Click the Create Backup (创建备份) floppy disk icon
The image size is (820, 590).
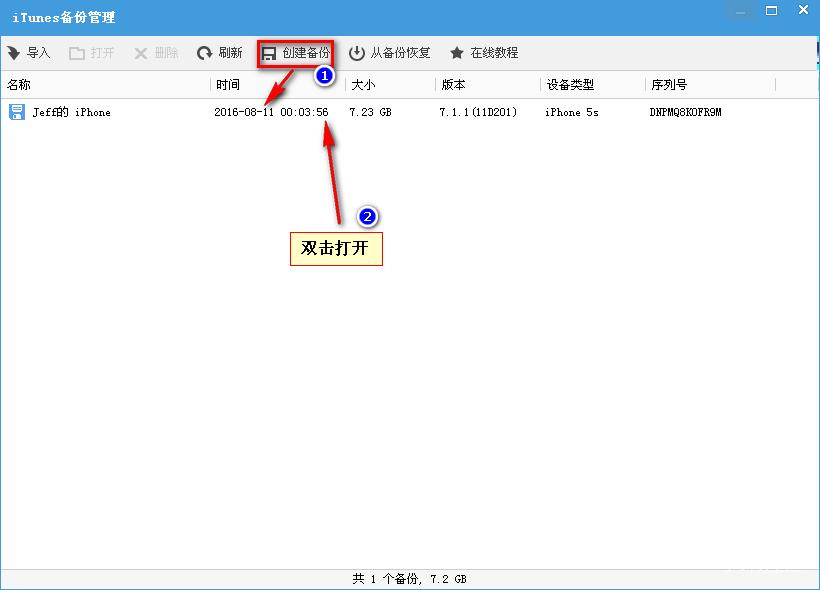point(269,53)
